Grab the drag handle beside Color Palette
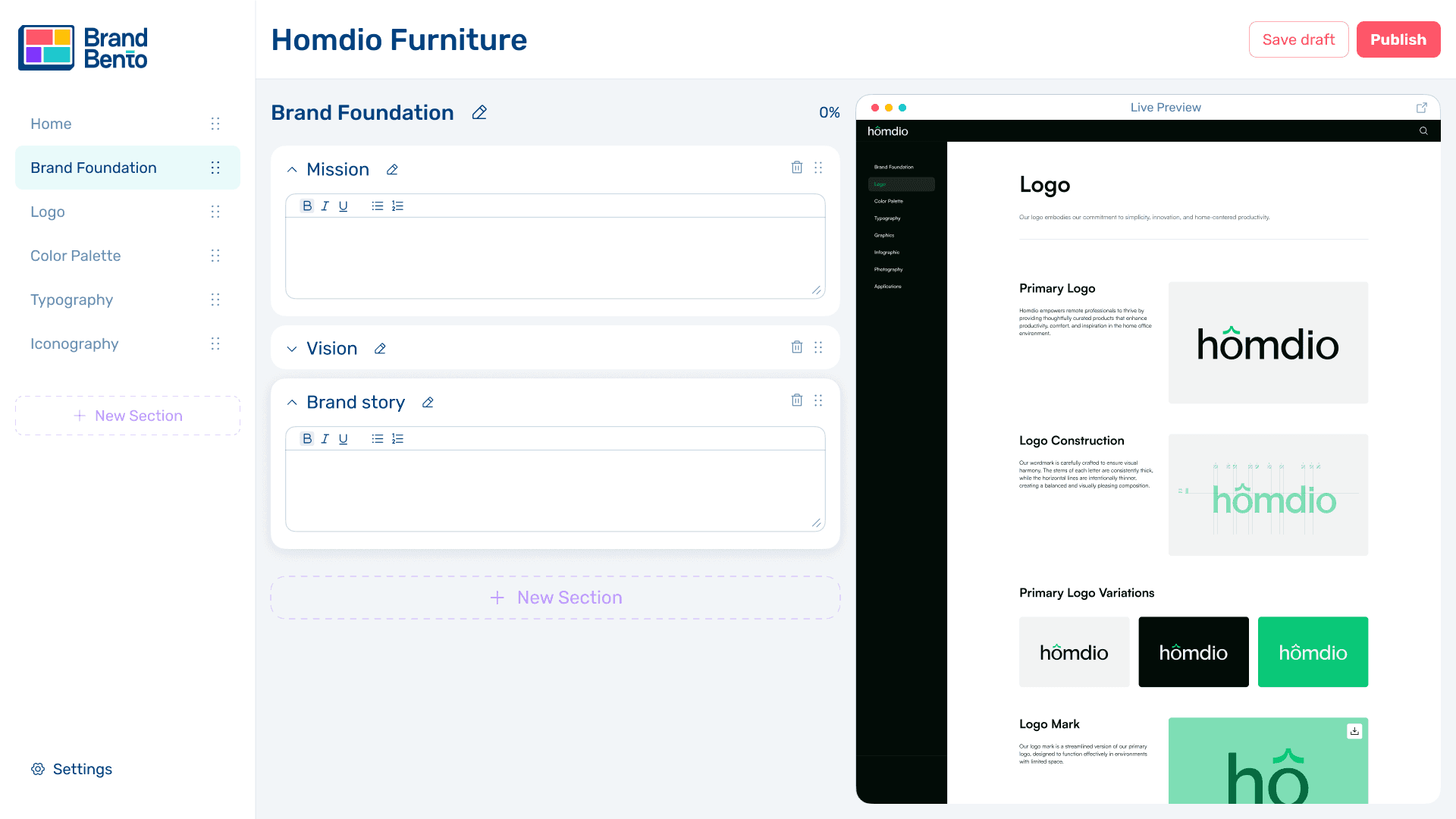The height and width of the screenshot is (819, 1456). [215, 256]
